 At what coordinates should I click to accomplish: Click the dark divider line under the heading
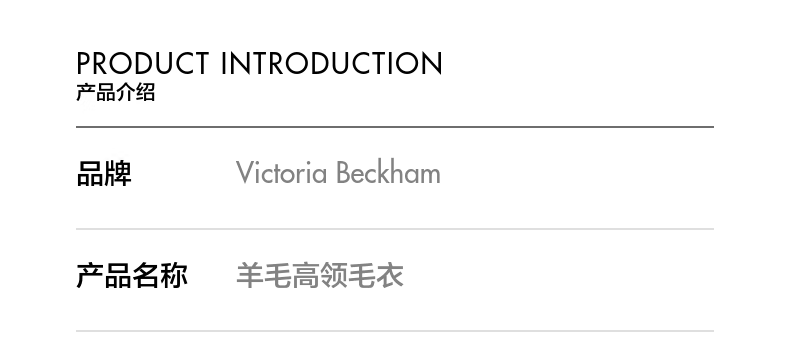point(395,127)
